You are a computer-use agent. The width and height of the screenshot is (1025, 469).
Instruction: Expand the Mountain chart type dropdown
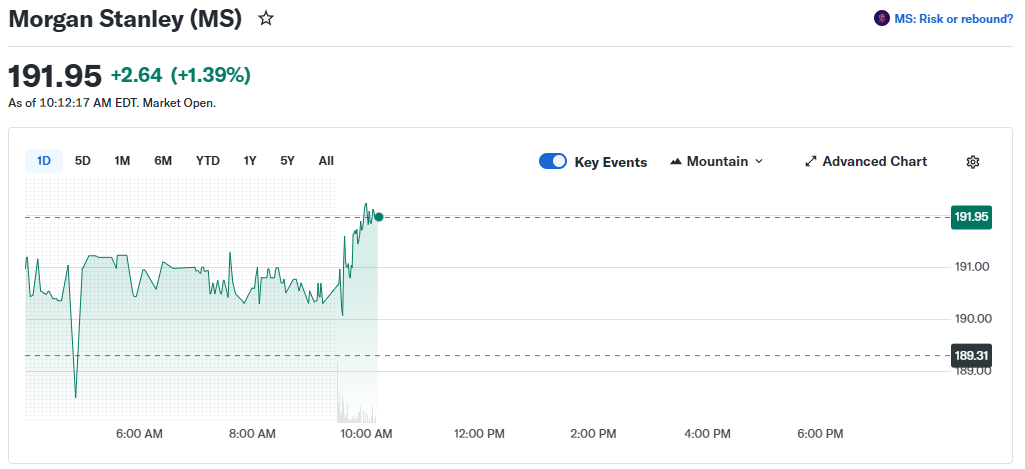click(x=716, y=162)
